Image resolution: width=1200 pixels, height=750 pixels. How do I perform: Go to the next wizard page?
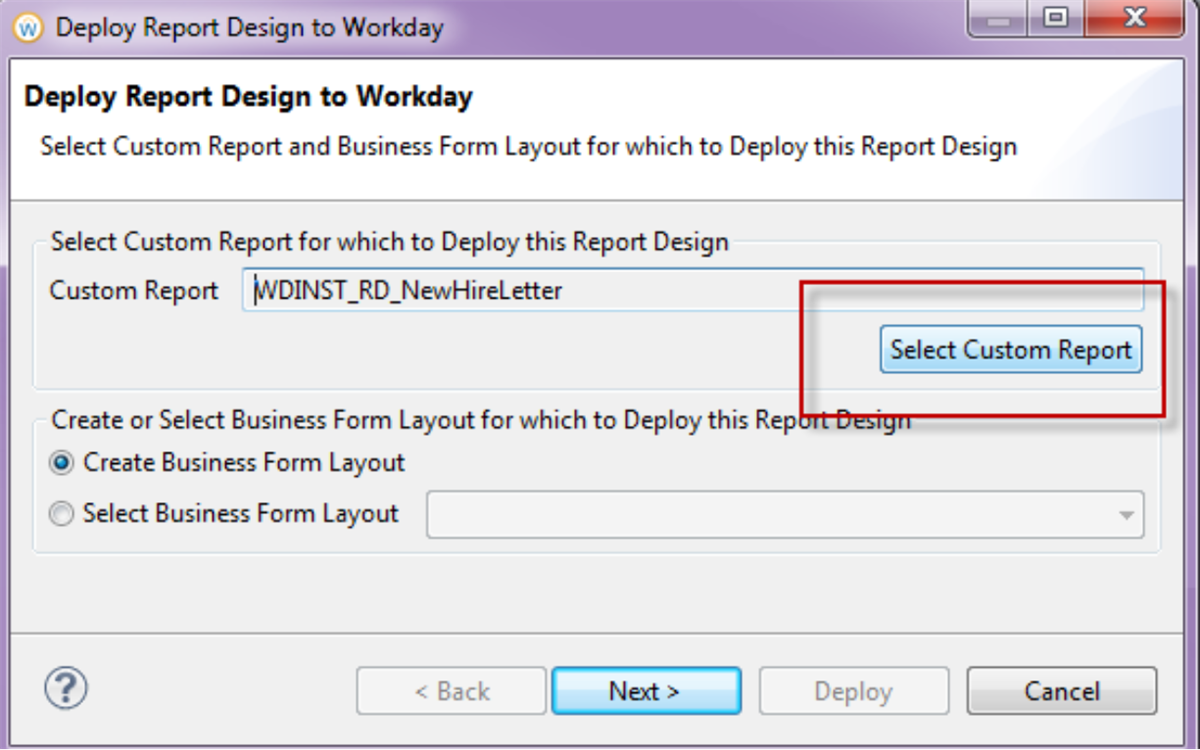click(x=646, y=691)
